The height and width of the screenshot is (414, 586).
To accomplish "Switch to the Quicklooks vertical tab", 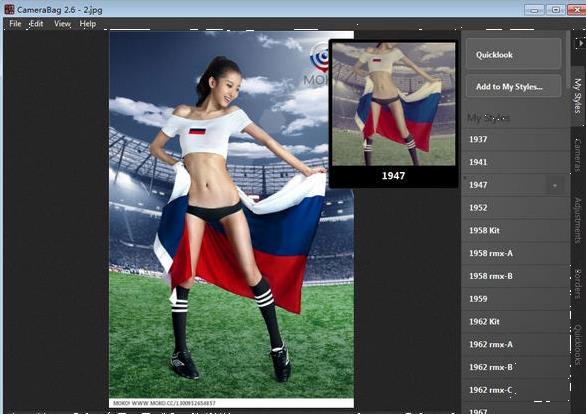I will coord(578,345).
